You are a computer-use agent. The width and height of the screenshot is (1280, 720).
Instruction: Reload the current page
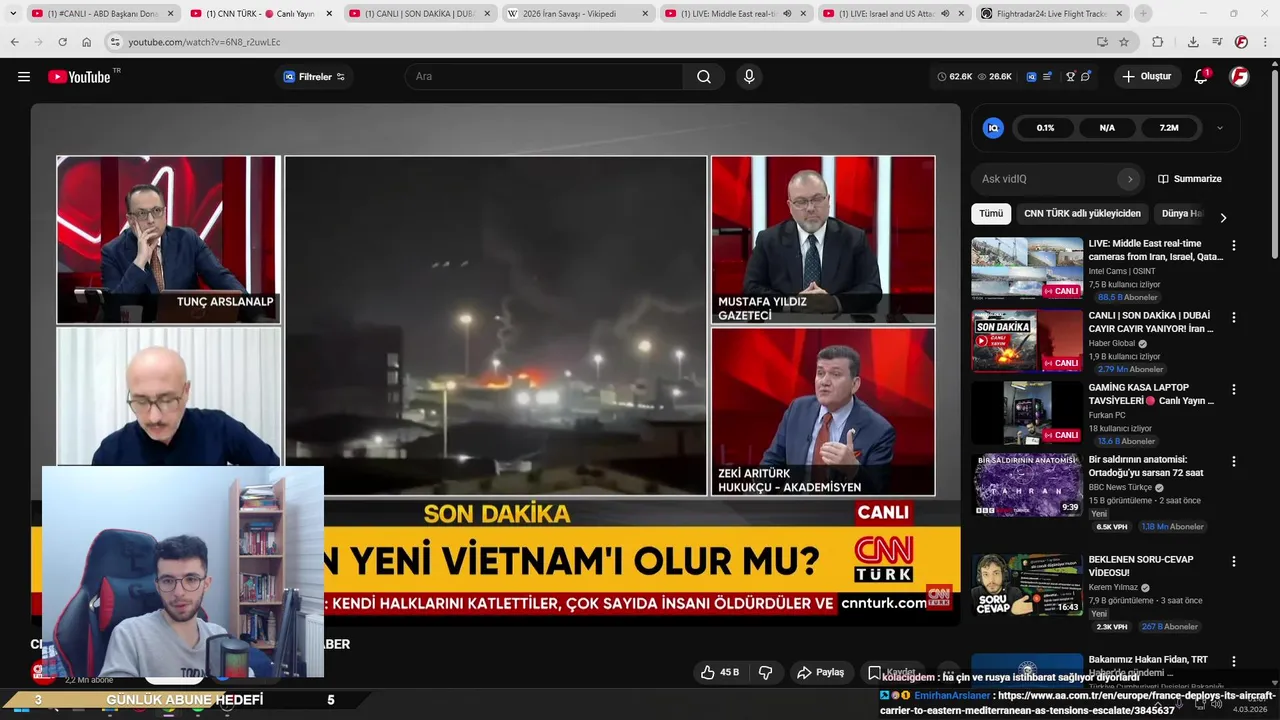(x=62, y=42)
